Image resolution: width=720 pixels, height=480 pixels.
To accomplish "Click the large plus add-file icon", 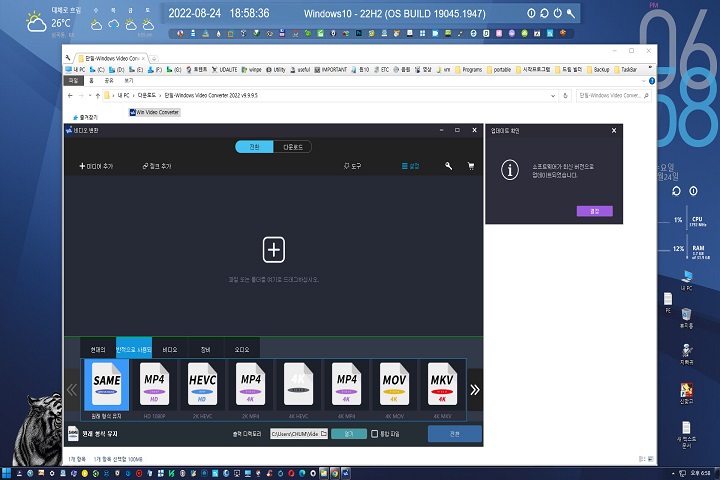I will [273, 249].
